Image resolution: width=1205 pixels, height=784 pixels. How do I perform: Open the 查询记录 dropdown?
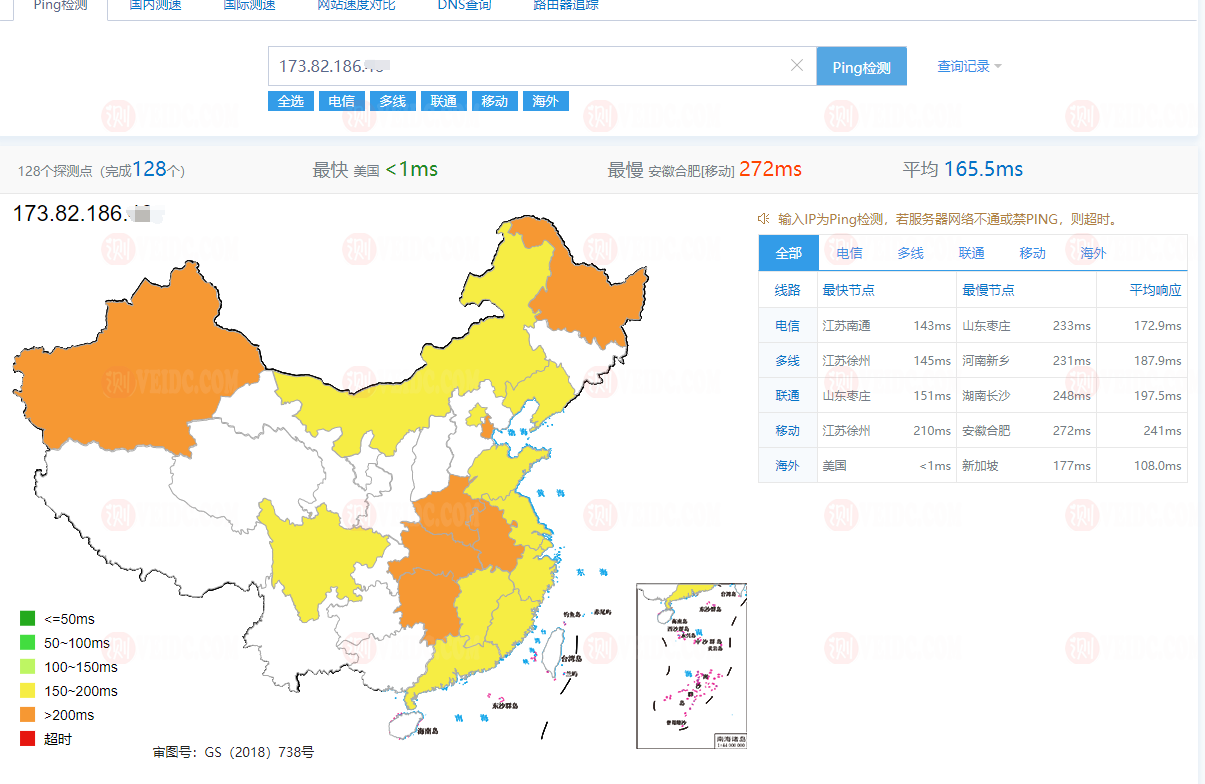pyautogui.click(x=963, y=64)
